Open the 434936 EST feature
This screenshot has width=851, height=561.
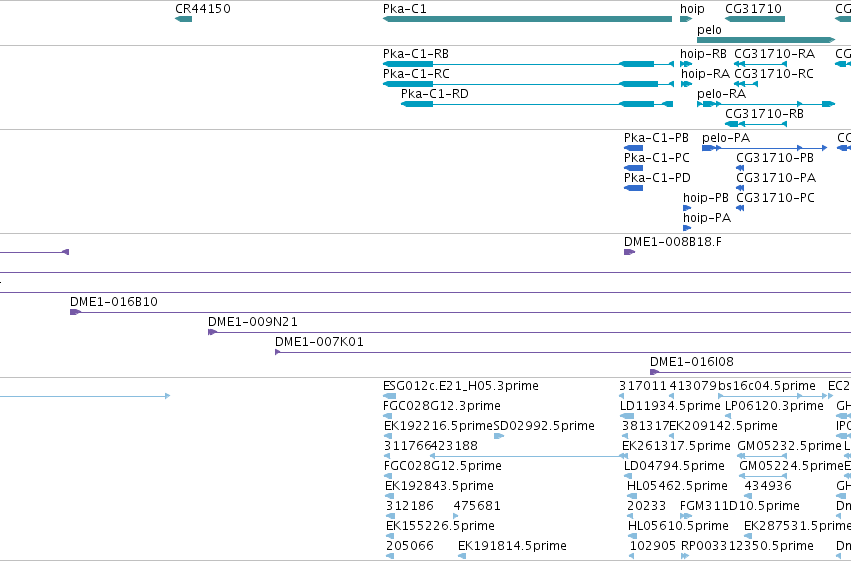pos(748,496)
